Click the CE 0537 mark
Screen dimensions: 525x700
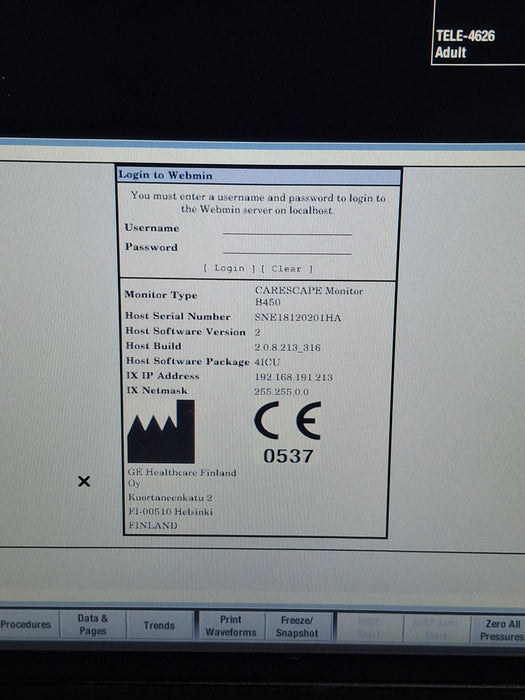[288, 433]
